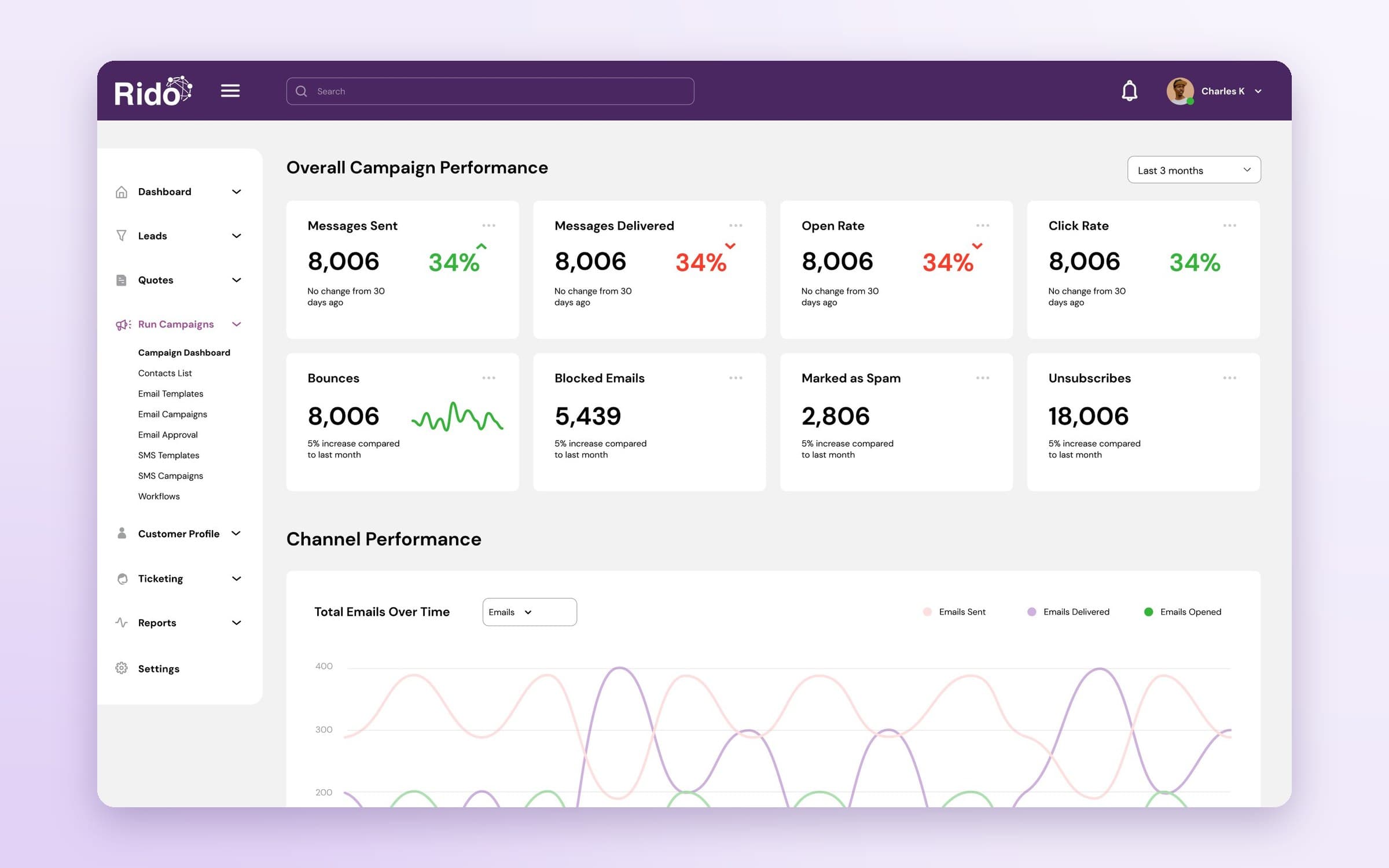Image resolution: width=1389 pixels, height=868 pixels.
Task: Click the Quotes document icon
Action: coord(122,280)
